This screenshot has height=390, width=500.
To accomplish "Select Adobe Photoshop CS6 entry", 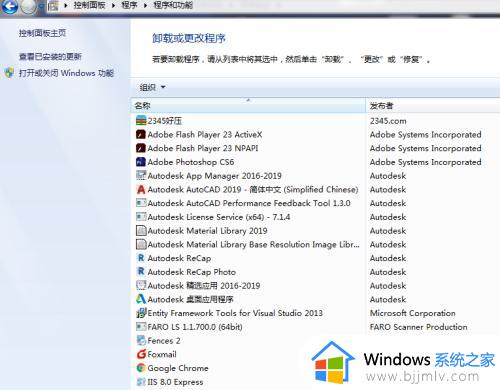I will coord(191,162).
